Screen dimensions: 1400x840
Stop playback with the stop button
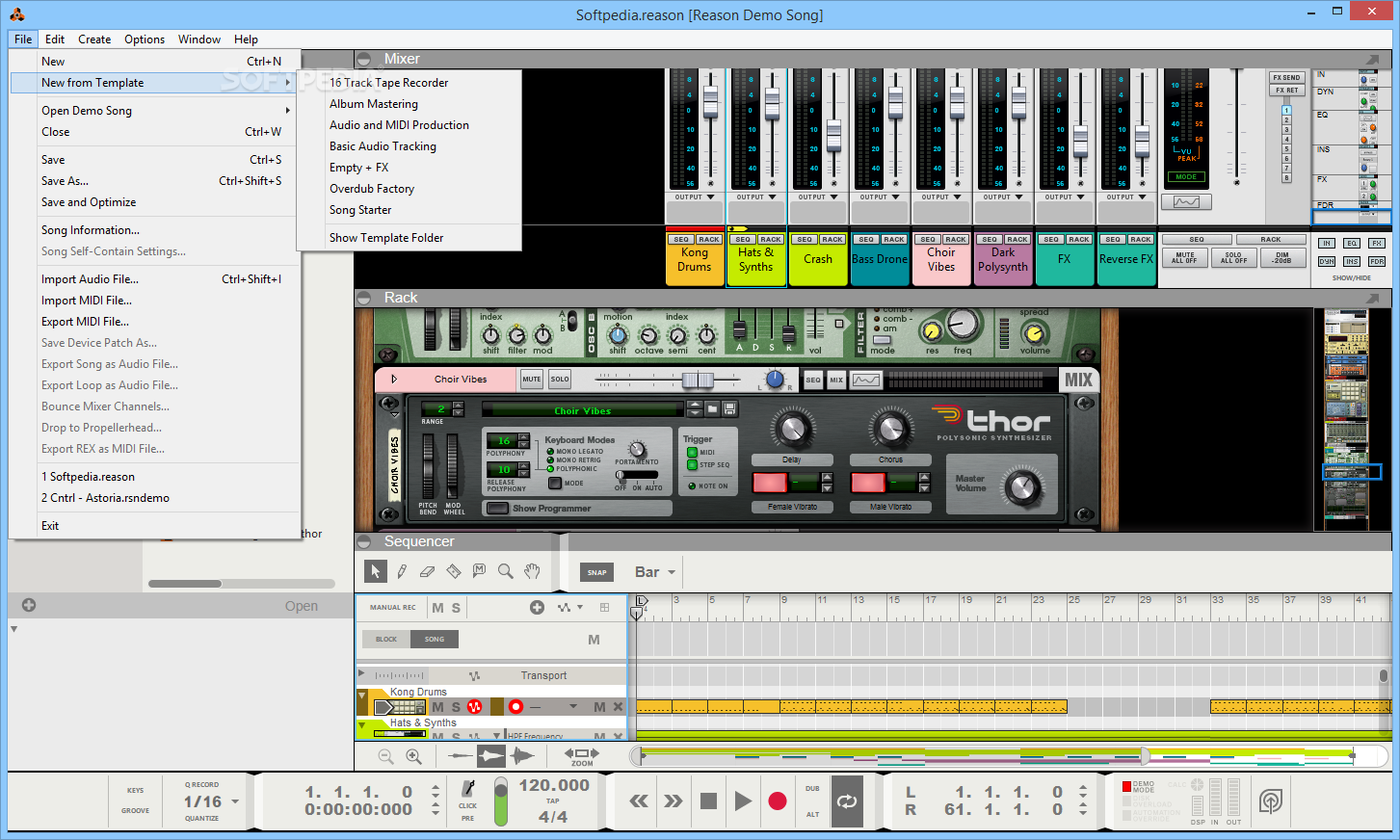[708, 801]
